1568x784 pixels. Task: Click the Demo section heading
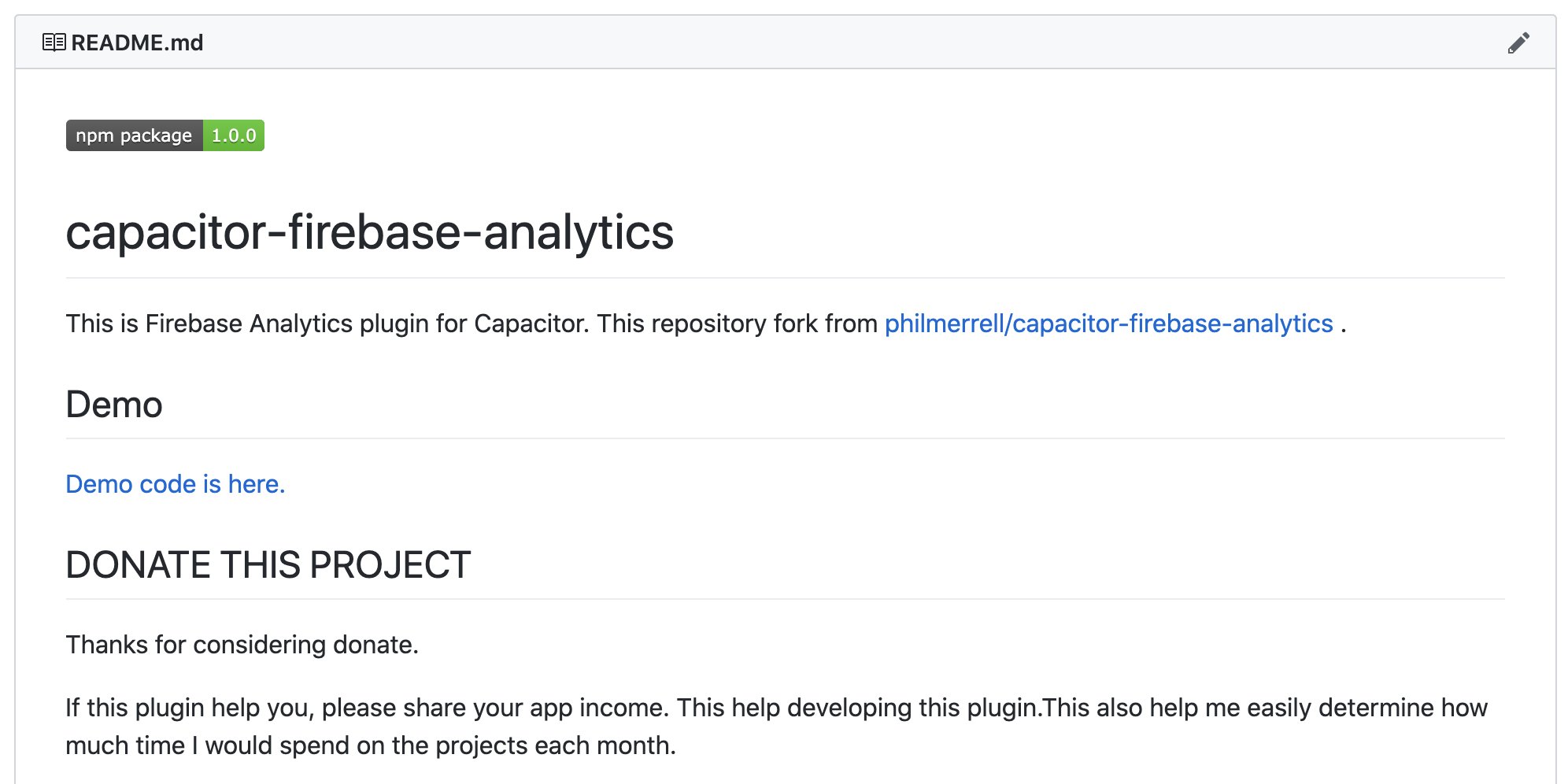point(114,405)
